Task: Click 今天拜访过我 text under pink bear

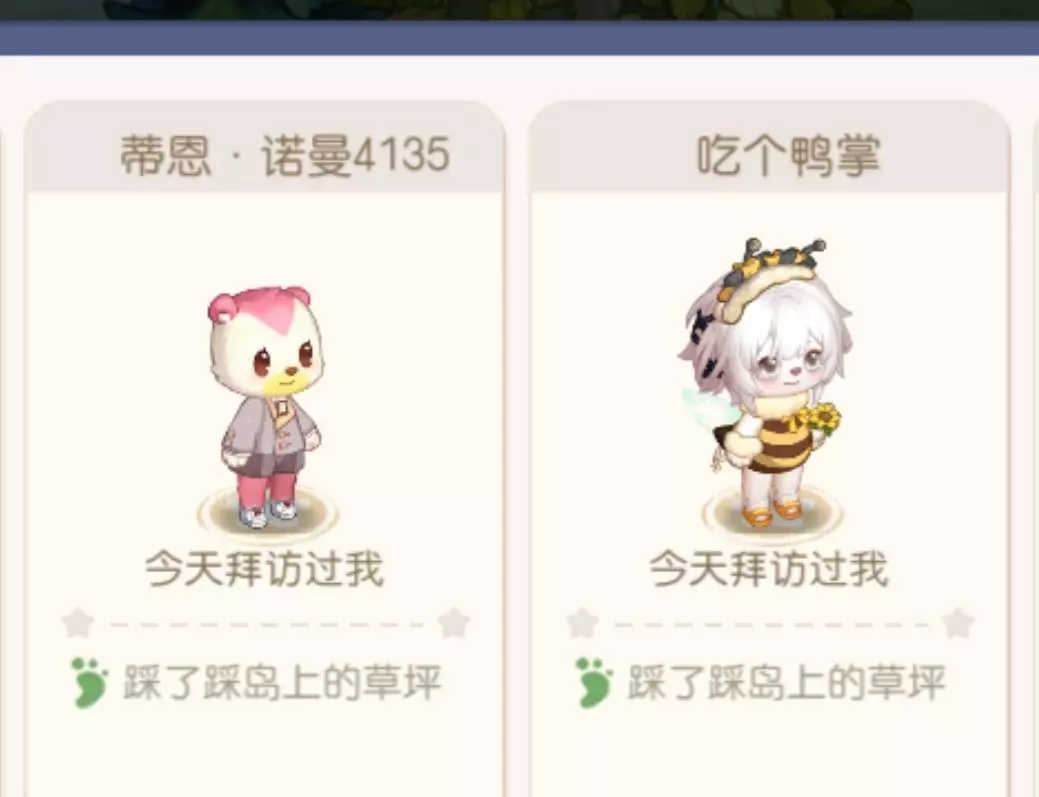Action: [264, 568]
